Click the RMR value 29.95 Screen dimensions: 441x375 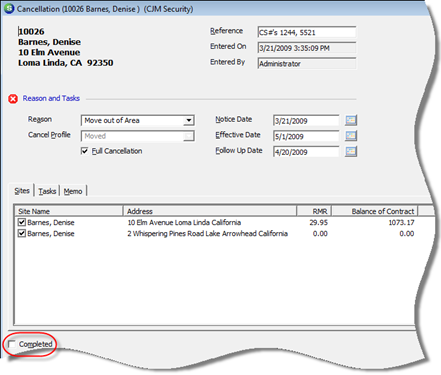(318, 222)
